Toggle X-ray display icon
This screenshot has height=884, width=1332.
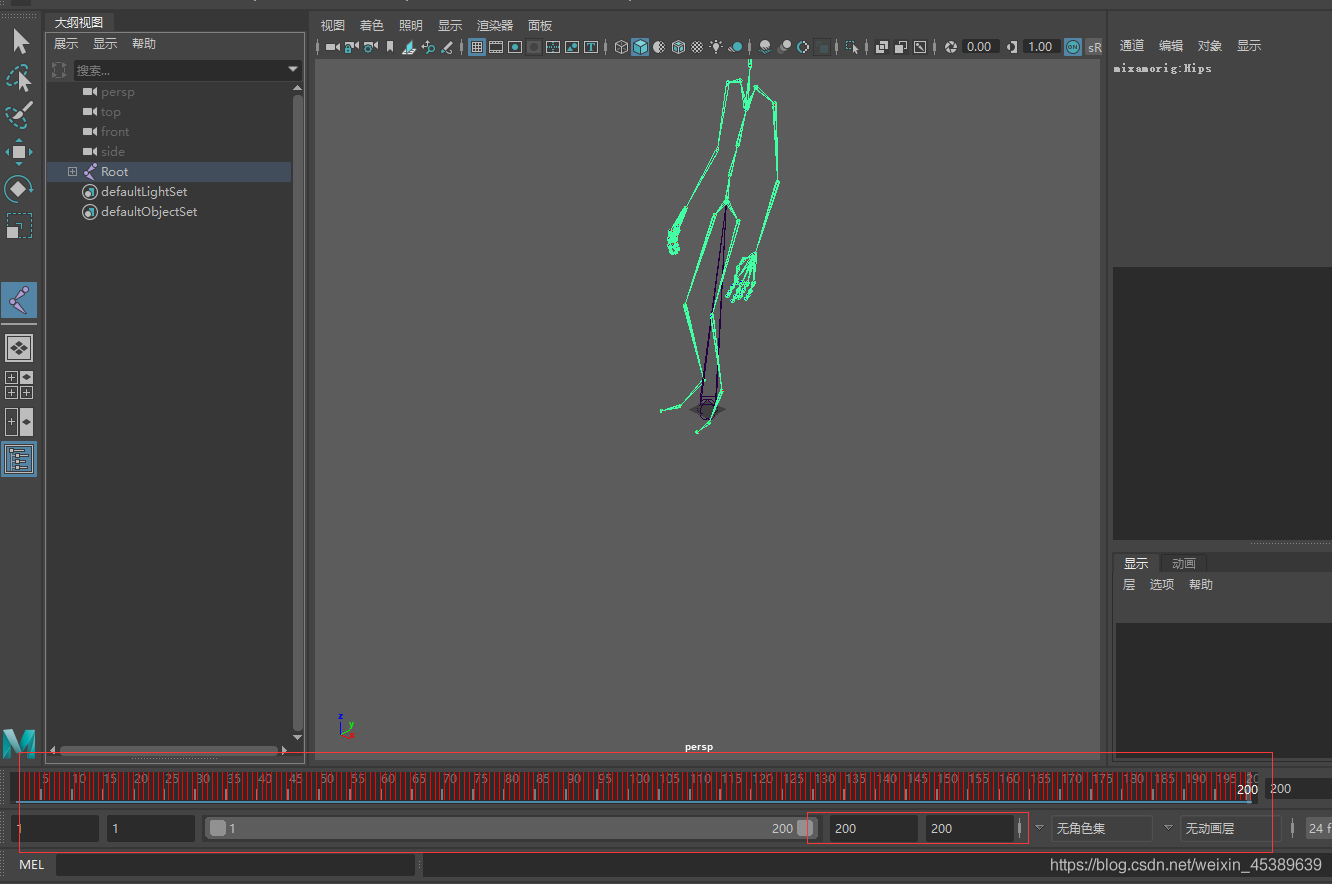pyautogui.click(x=882, y=47)
